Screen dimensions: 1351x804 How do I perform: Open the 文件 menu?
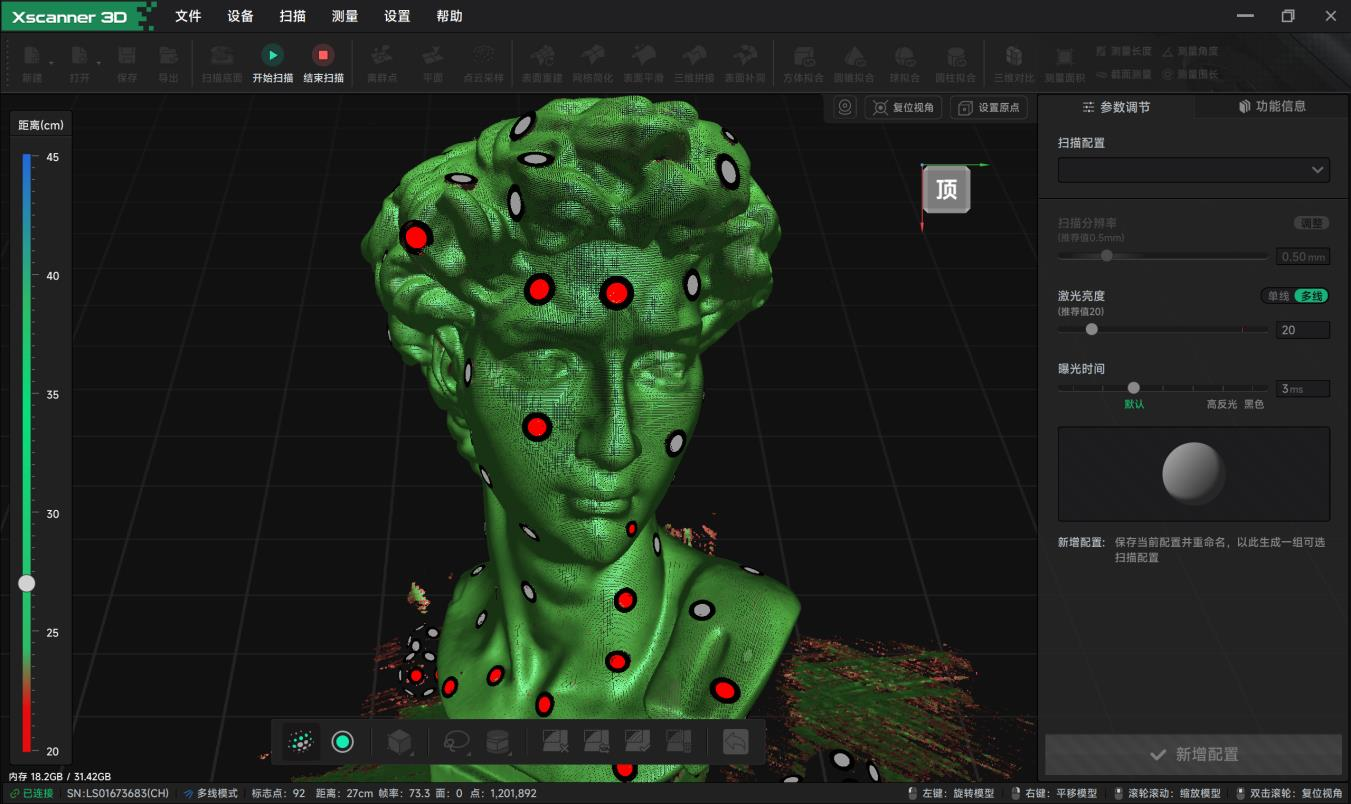[x=188, y=16]
